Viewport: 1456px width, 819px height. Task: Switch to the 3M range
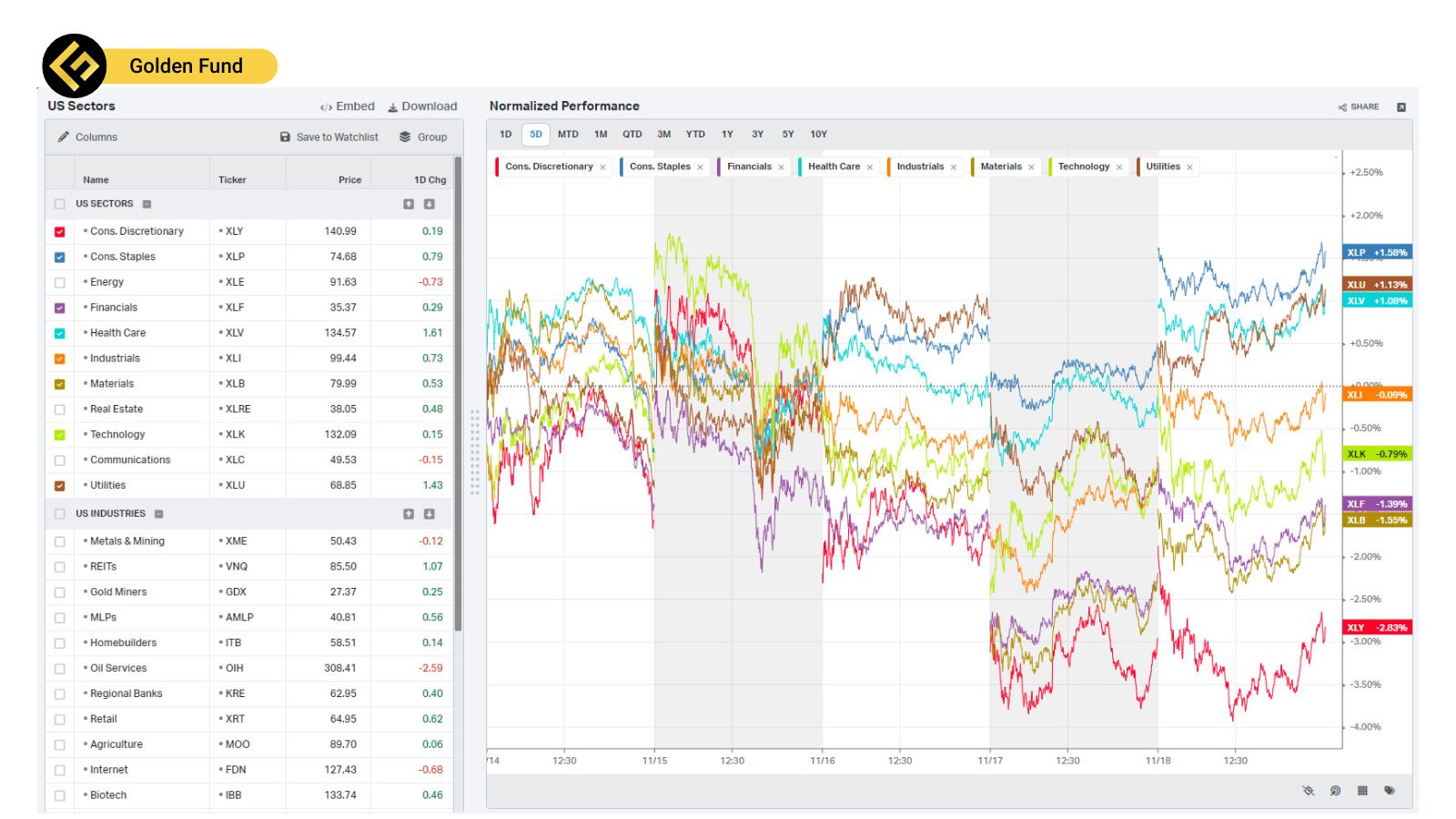(664, 135)
